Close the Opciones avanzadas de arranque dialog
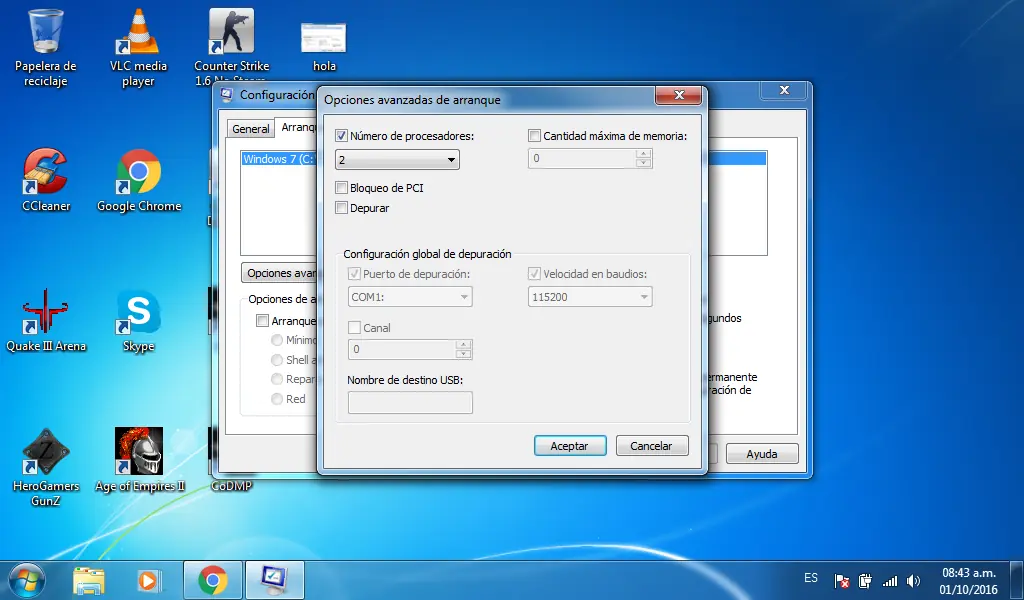The image size is (1024, 600). click(679, 95)
